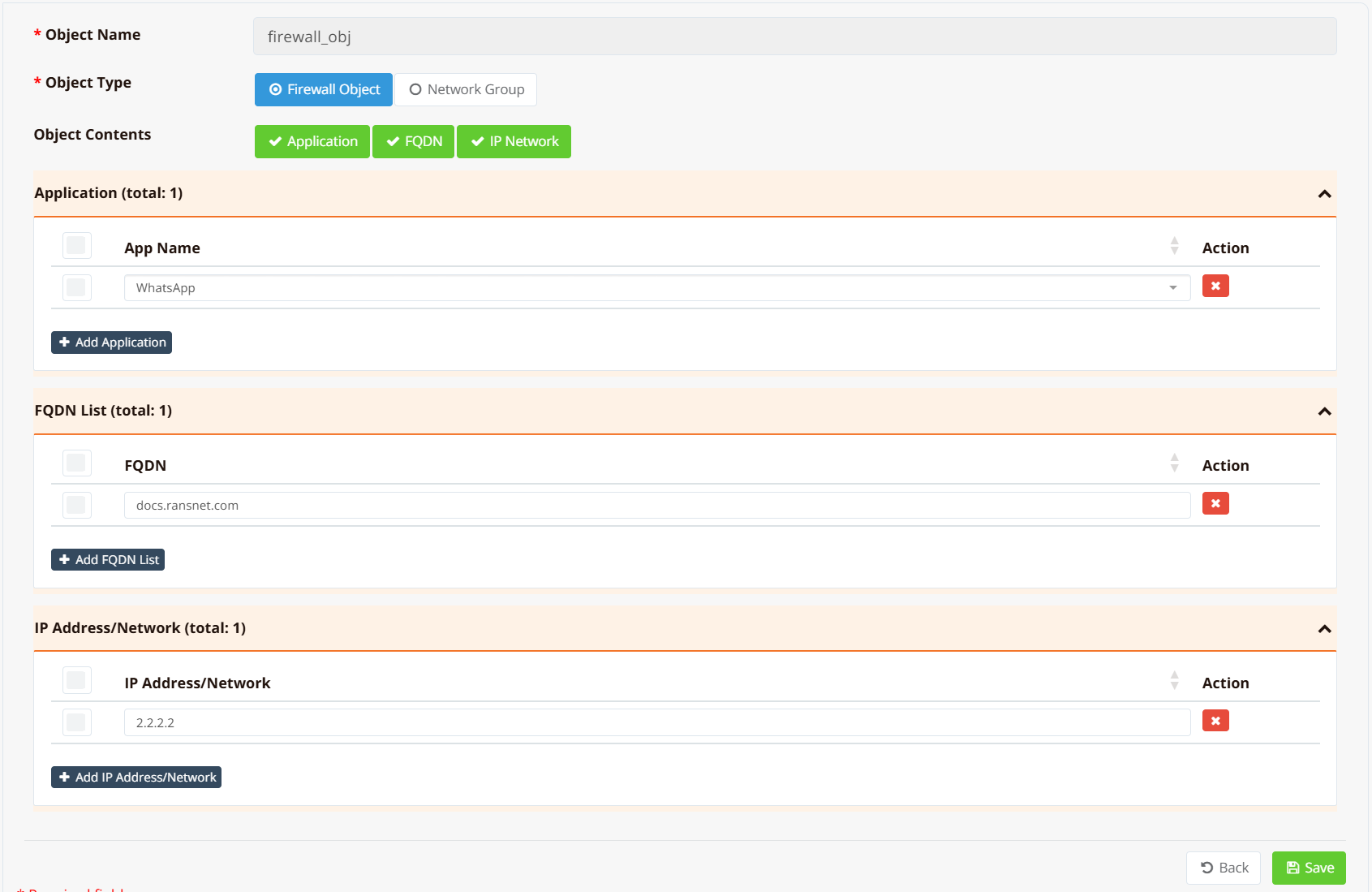Image resolution: width=1372 pixels, height=892 pixels.
Task: Sort the FQDN column
Action: (1174, 464)
